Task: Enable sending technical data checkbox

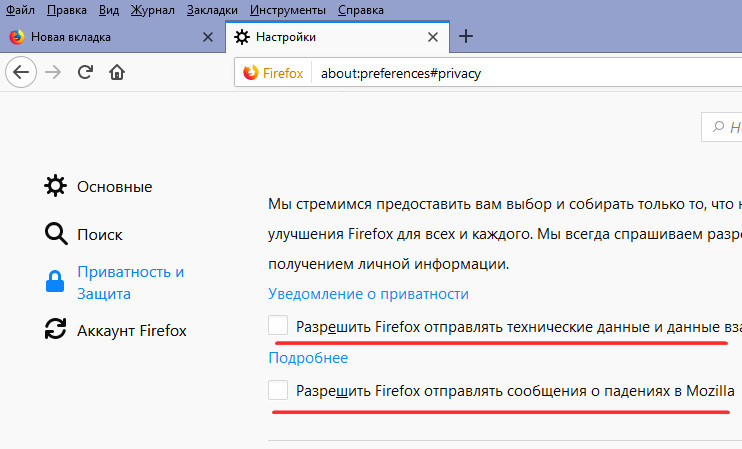Action: [x=278, y=326]
